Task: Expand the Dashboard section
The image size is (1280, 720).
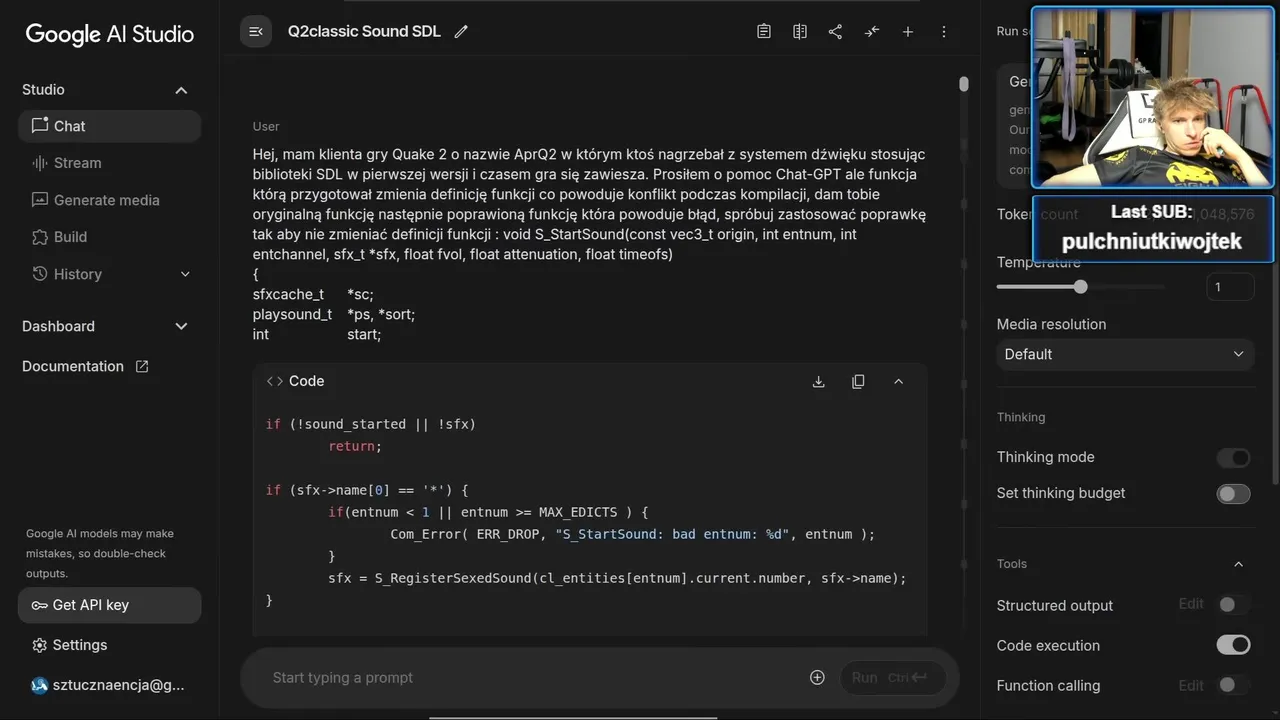Action: coord(181,326)
